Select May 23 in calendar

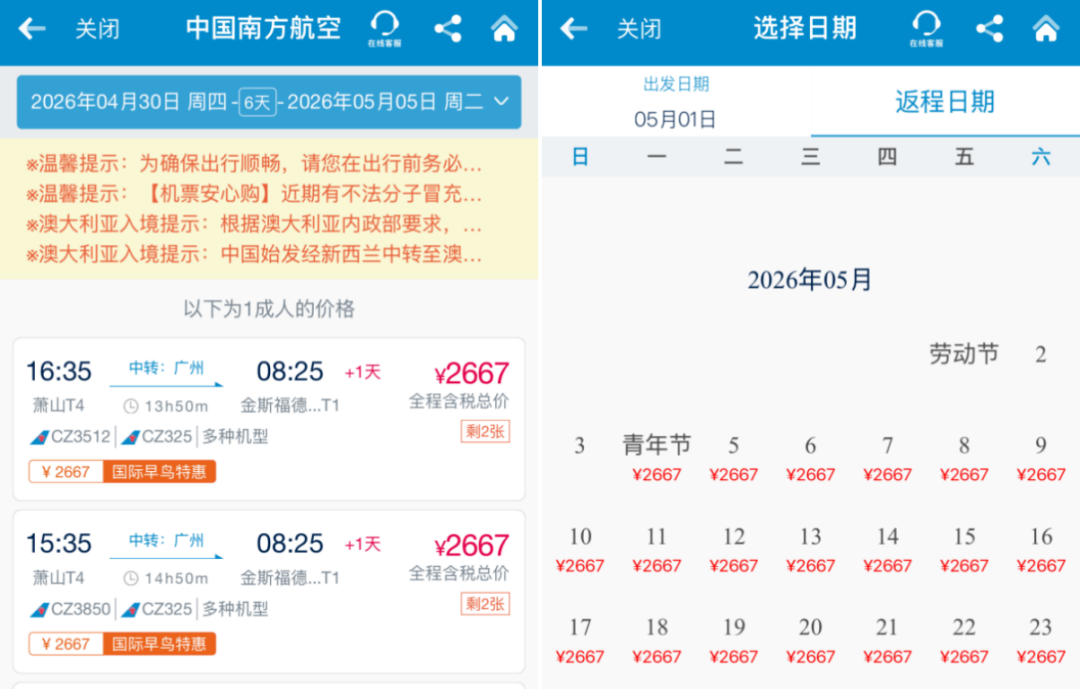[x=1041, y=641]
